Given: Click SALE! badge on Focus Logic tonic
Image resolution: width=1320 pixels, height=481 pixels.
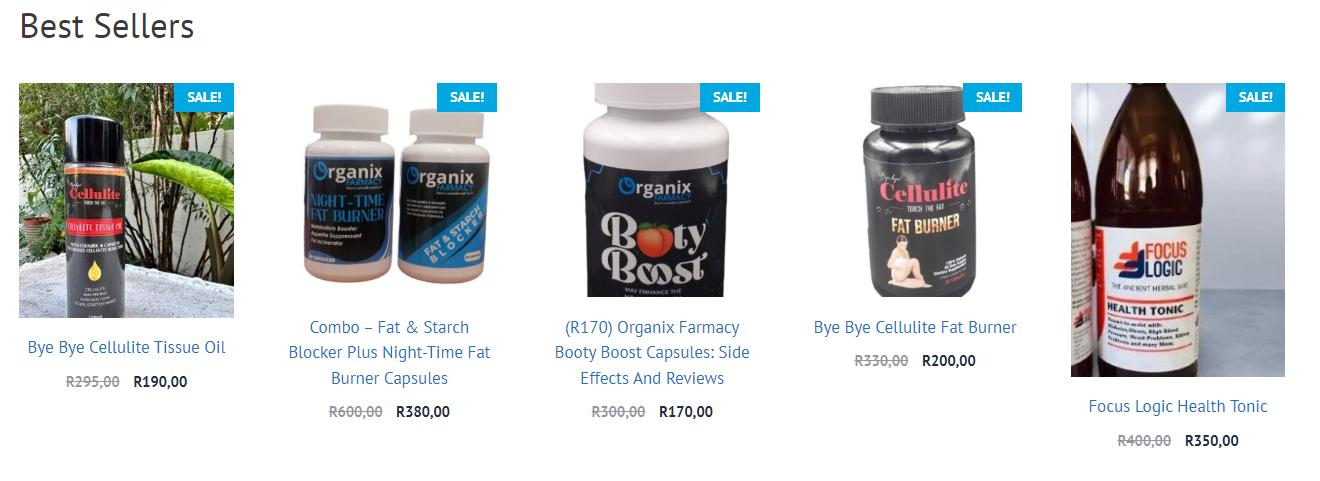Looking at the screenshot, I should tap(1255, 97).
